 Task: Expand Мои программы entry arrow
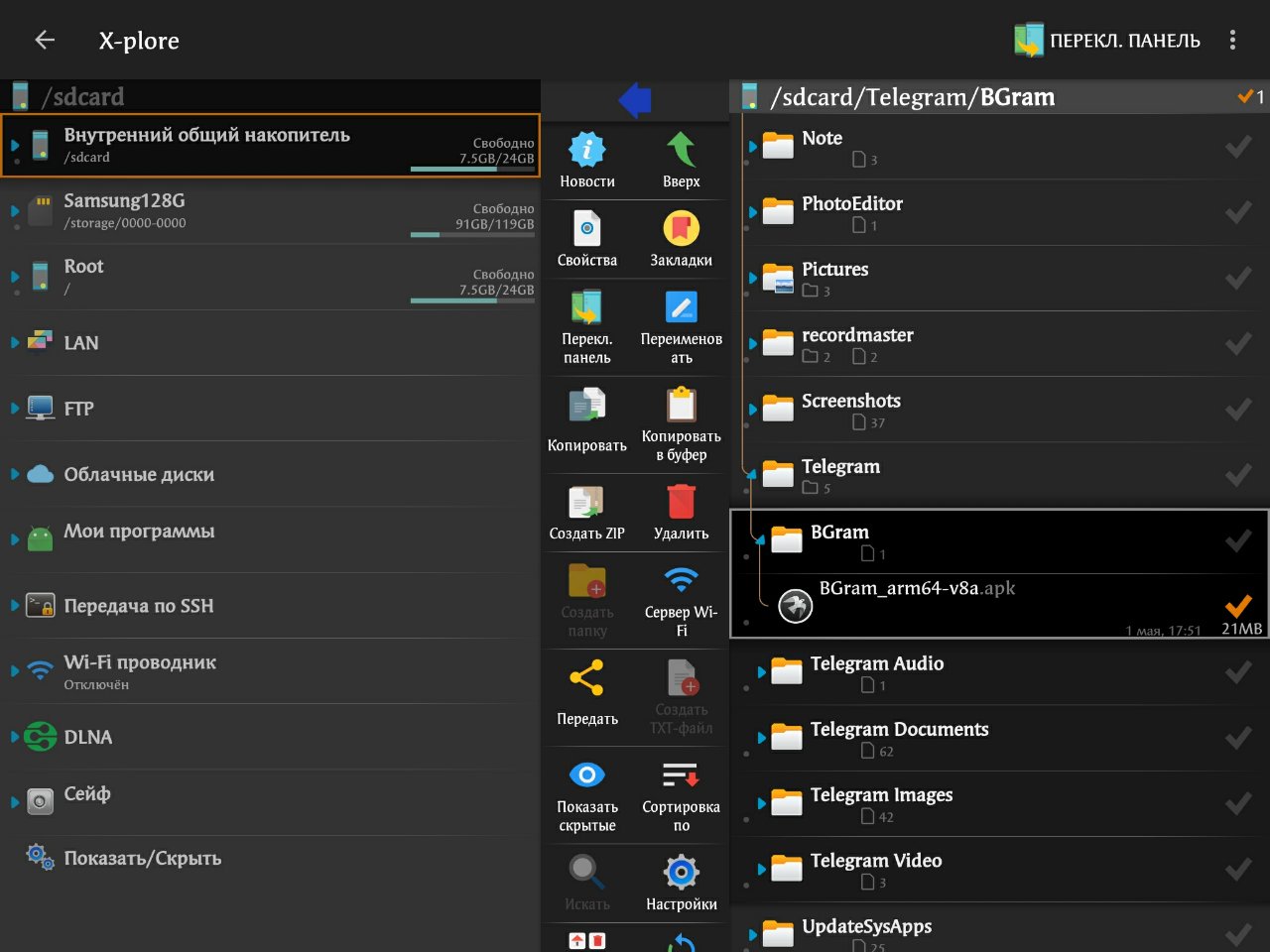tap(15, 539)
